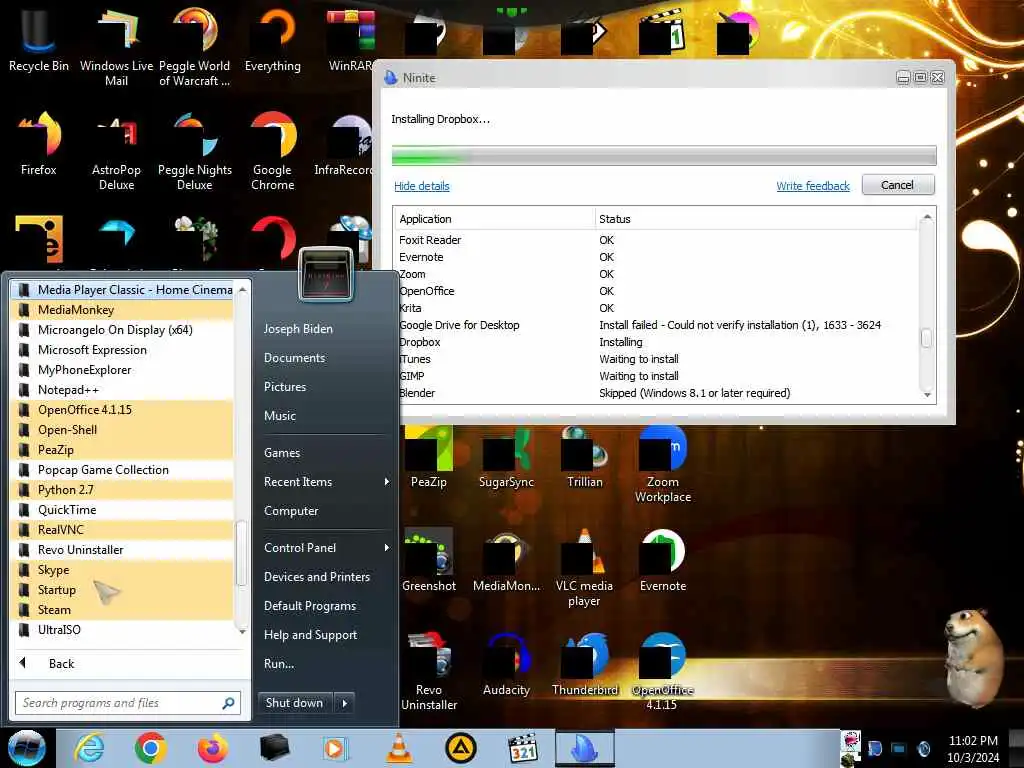Click the Application column header
1024x768 pixels.
pyautogui.click(x=496, y=219)
